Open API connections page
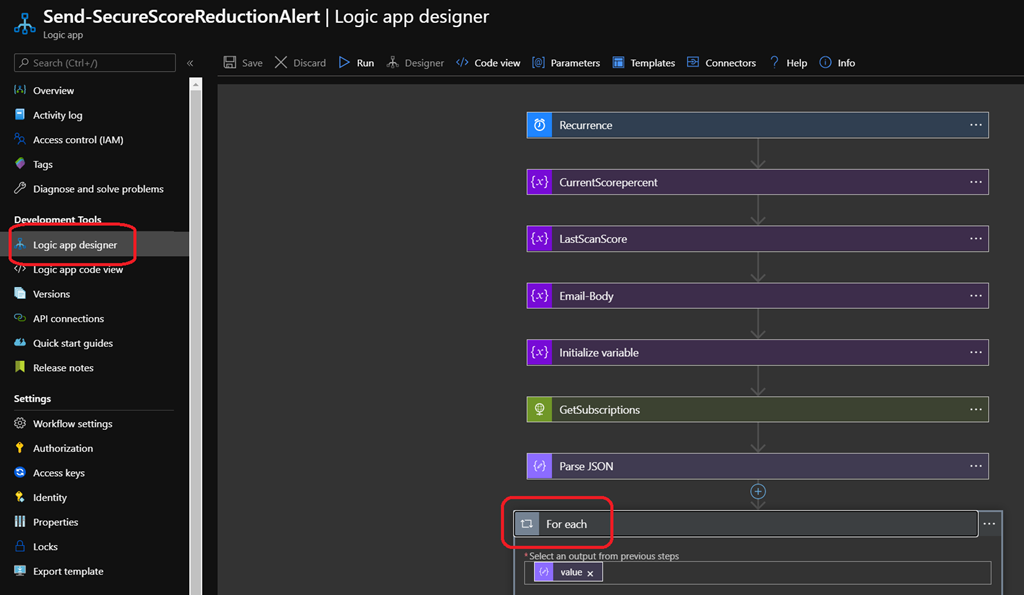 (x=68, y=319)
